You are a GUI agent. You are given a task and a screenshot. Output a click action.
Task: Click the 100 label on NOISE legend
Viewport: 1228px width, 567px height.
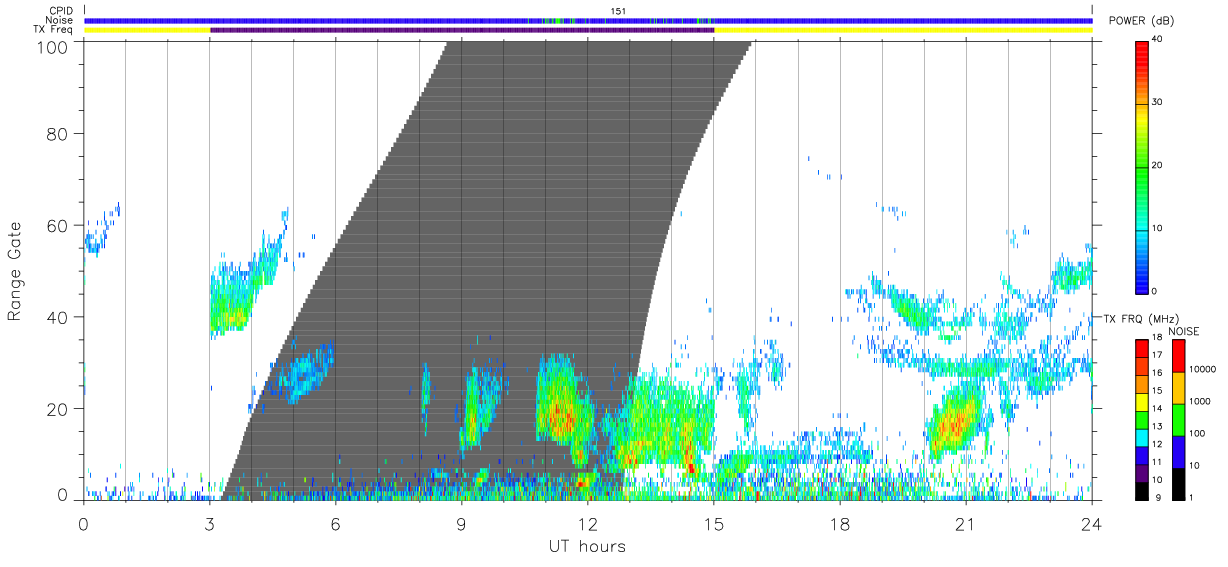1195,433
